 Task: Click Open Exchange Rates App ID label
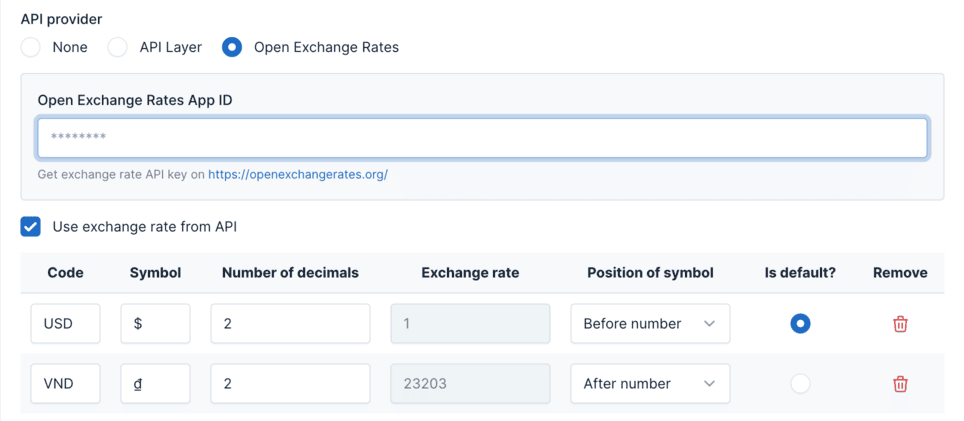(x=135, y=100)
